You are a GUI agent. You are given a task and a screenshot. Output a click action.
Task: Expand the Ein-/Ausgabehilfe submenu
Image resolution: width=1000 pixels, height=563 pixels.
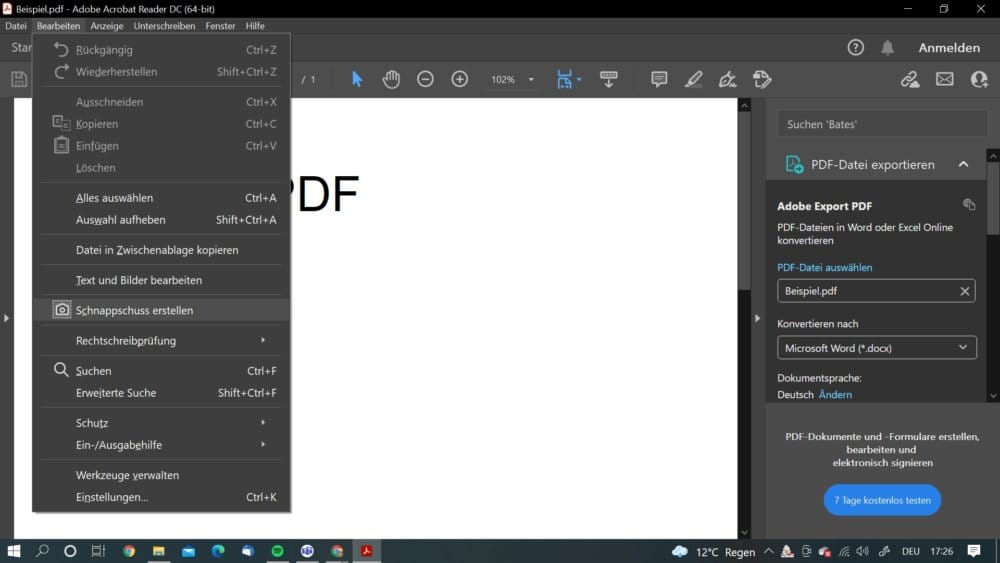(161, 445)
